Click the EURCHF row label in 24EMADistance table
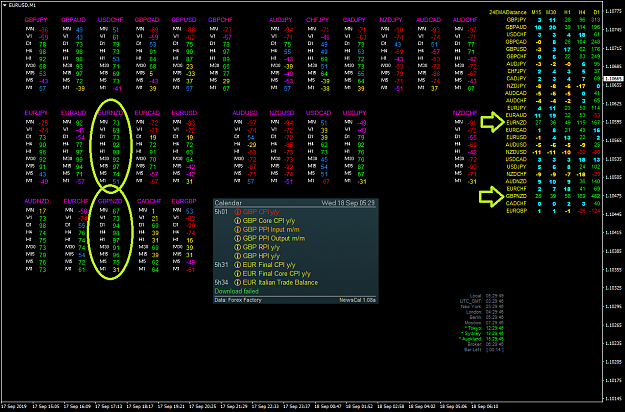The width and height of the screenshot is (625, 412). tap(517, 189)
